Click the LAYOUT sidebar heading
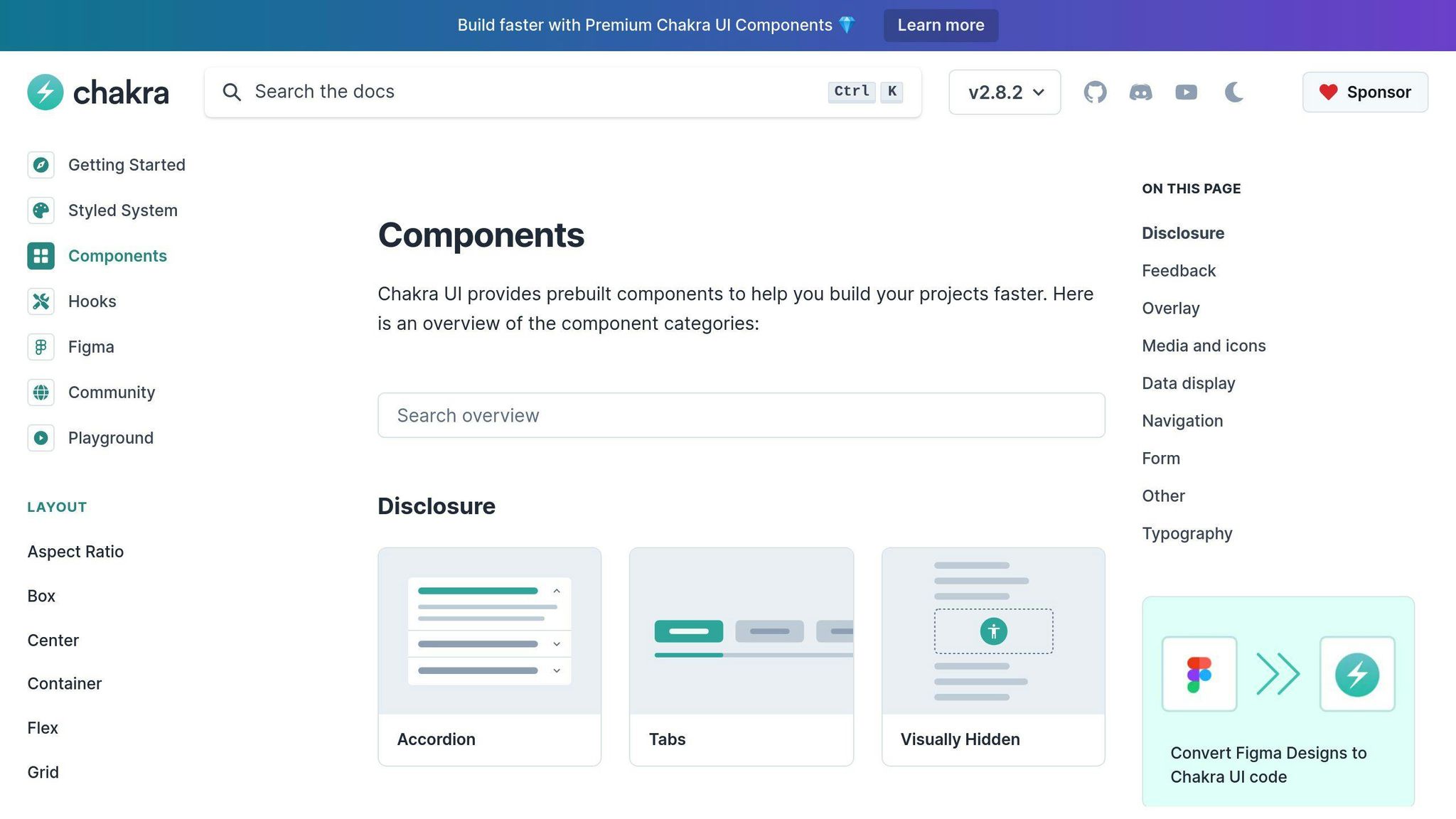 (57, 508)
